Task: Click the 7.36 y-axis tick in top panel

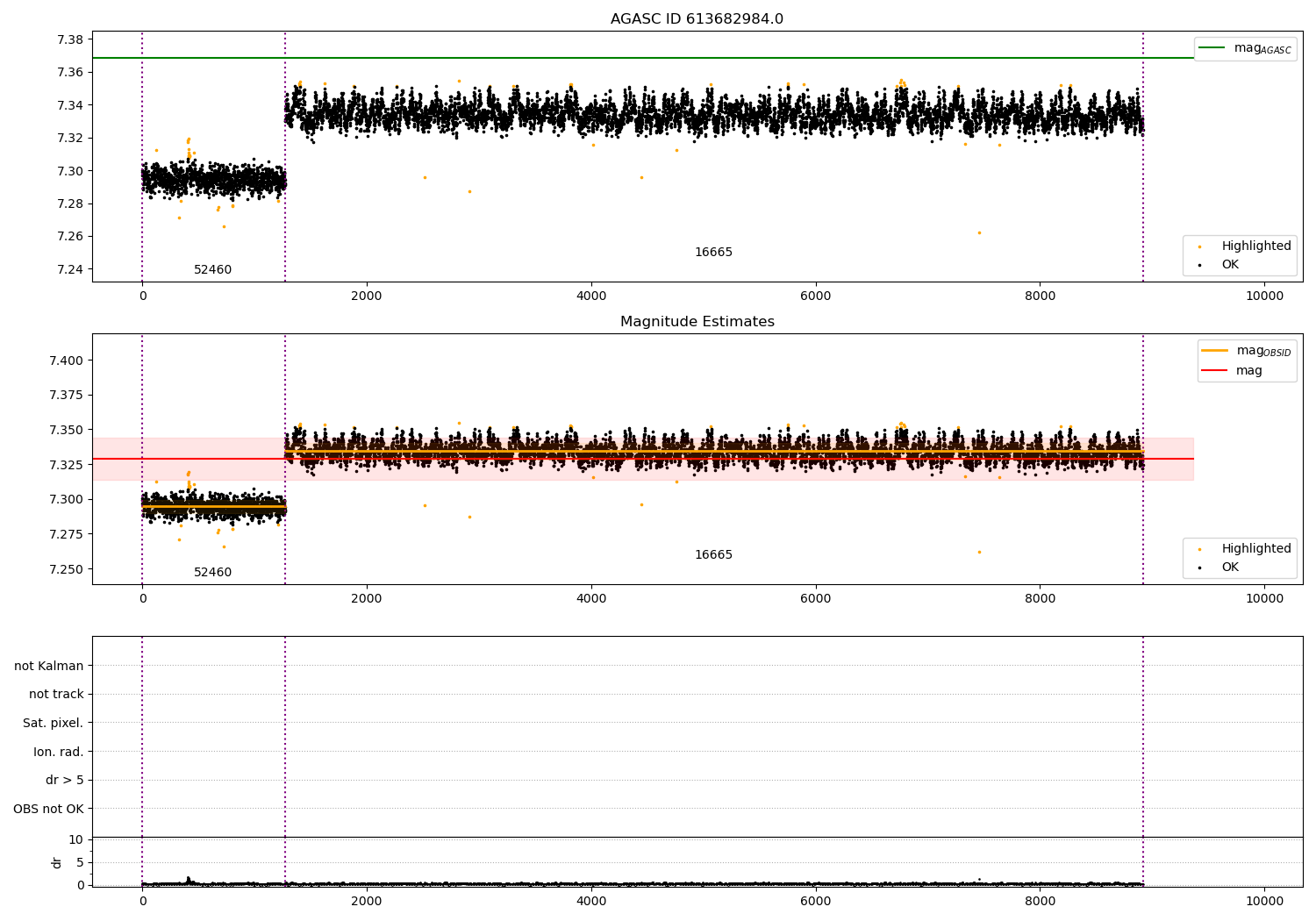Action: [70, 72]
